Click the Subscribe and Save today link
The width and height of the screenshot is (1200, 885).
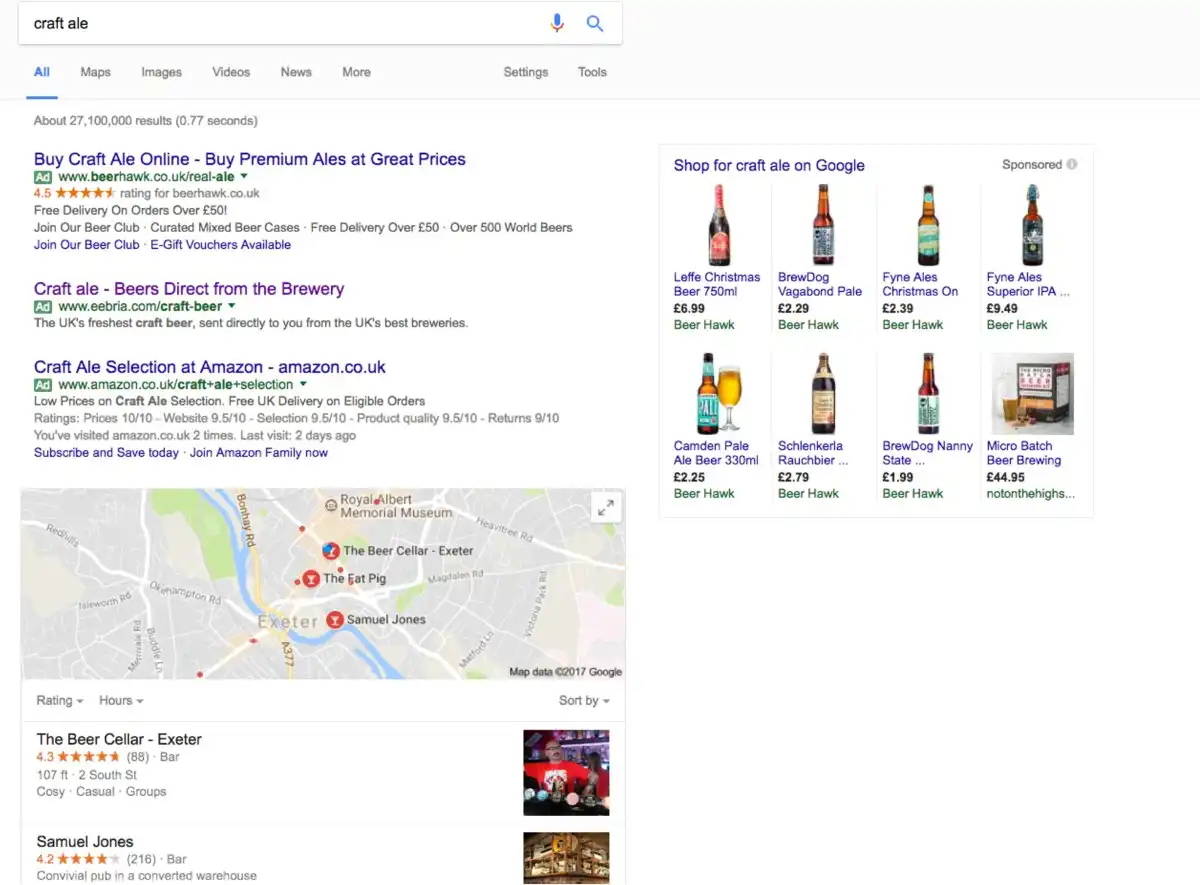105,451
